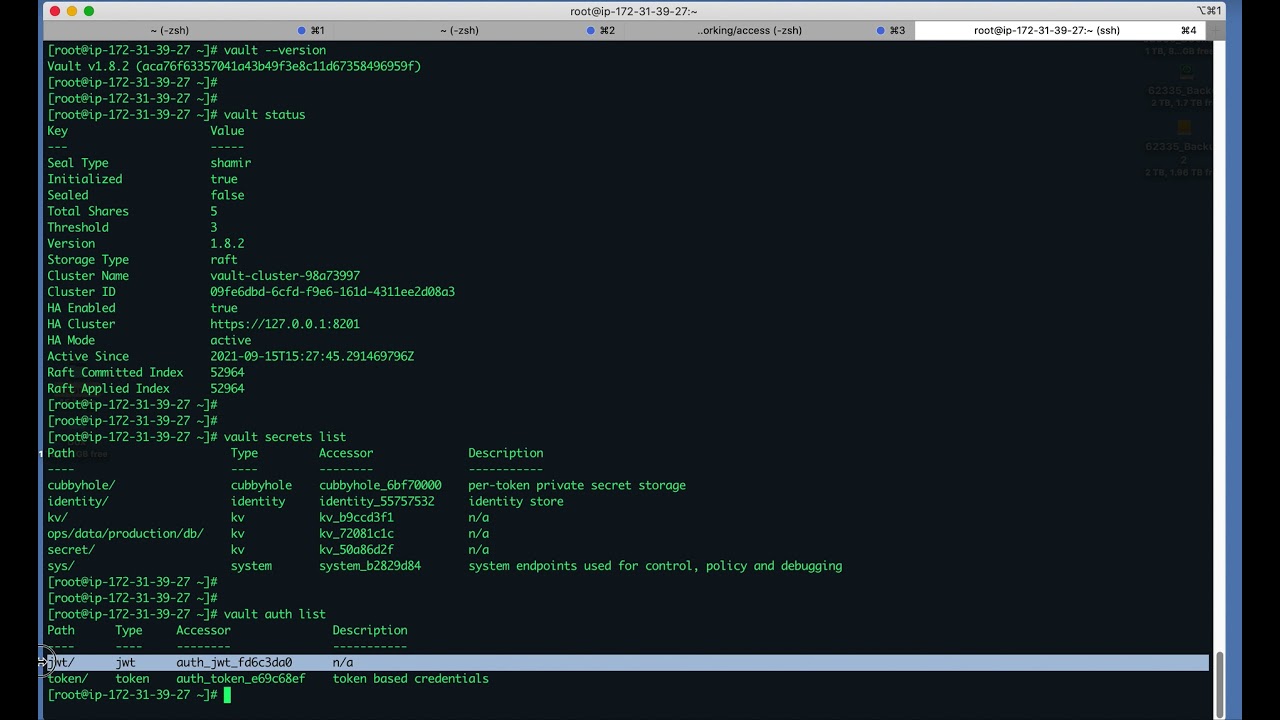Screen dimensions: 1280x720
Task: Click the blue activity dot by ⌘3
Action: 881,30
